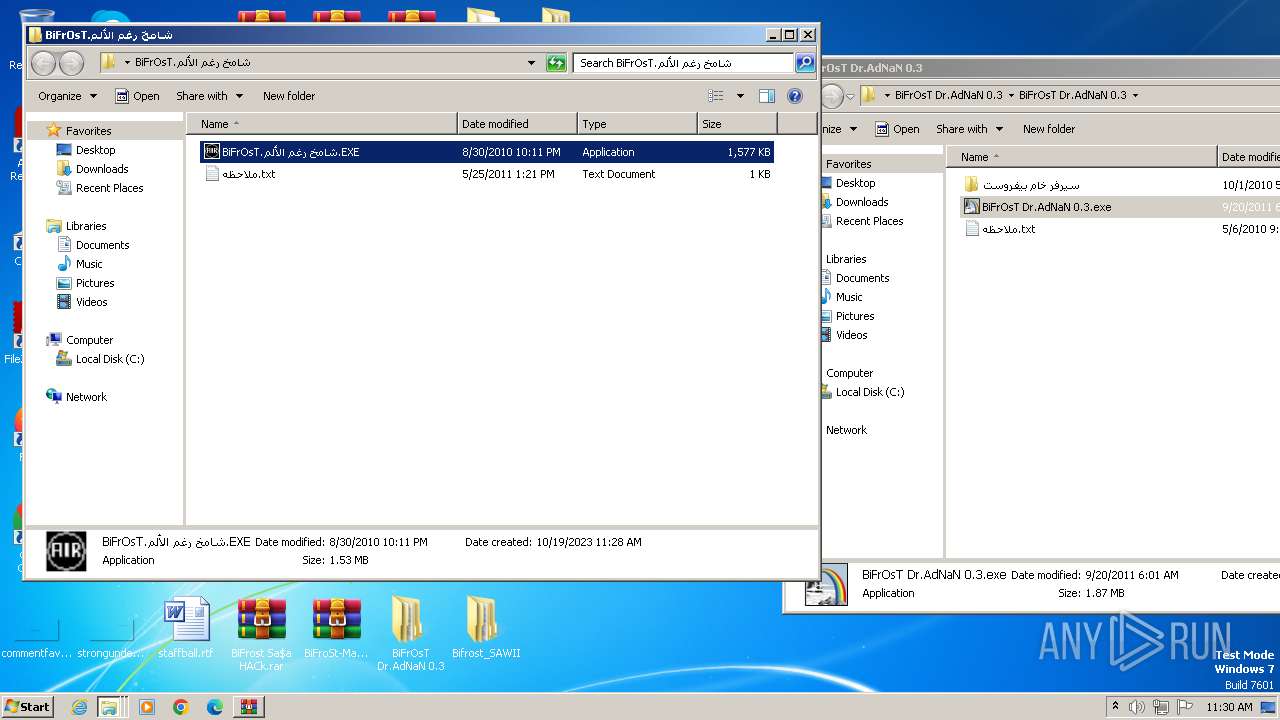
Task: Open the Change your view icon
Action: coord(716,96)
